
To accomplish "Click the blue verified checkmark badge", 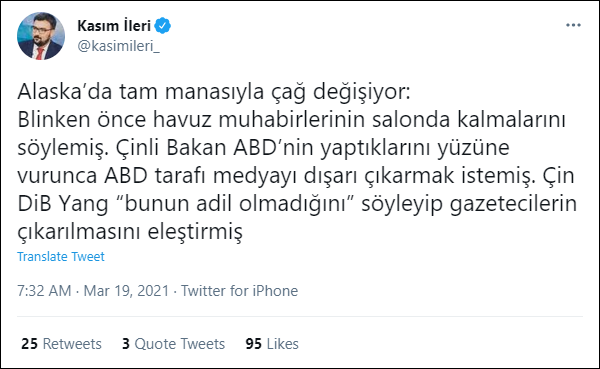I will tap(162, 26).
